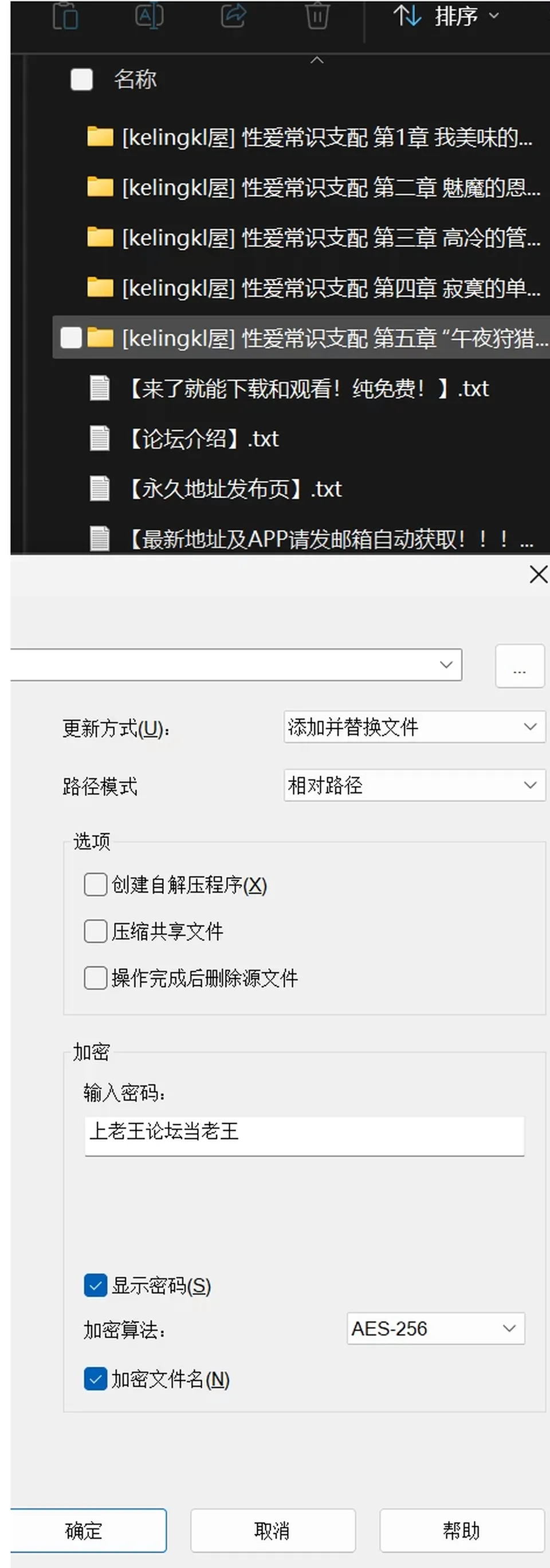Click the 名称 column header
550x1568 pixels.
(135, 79)
